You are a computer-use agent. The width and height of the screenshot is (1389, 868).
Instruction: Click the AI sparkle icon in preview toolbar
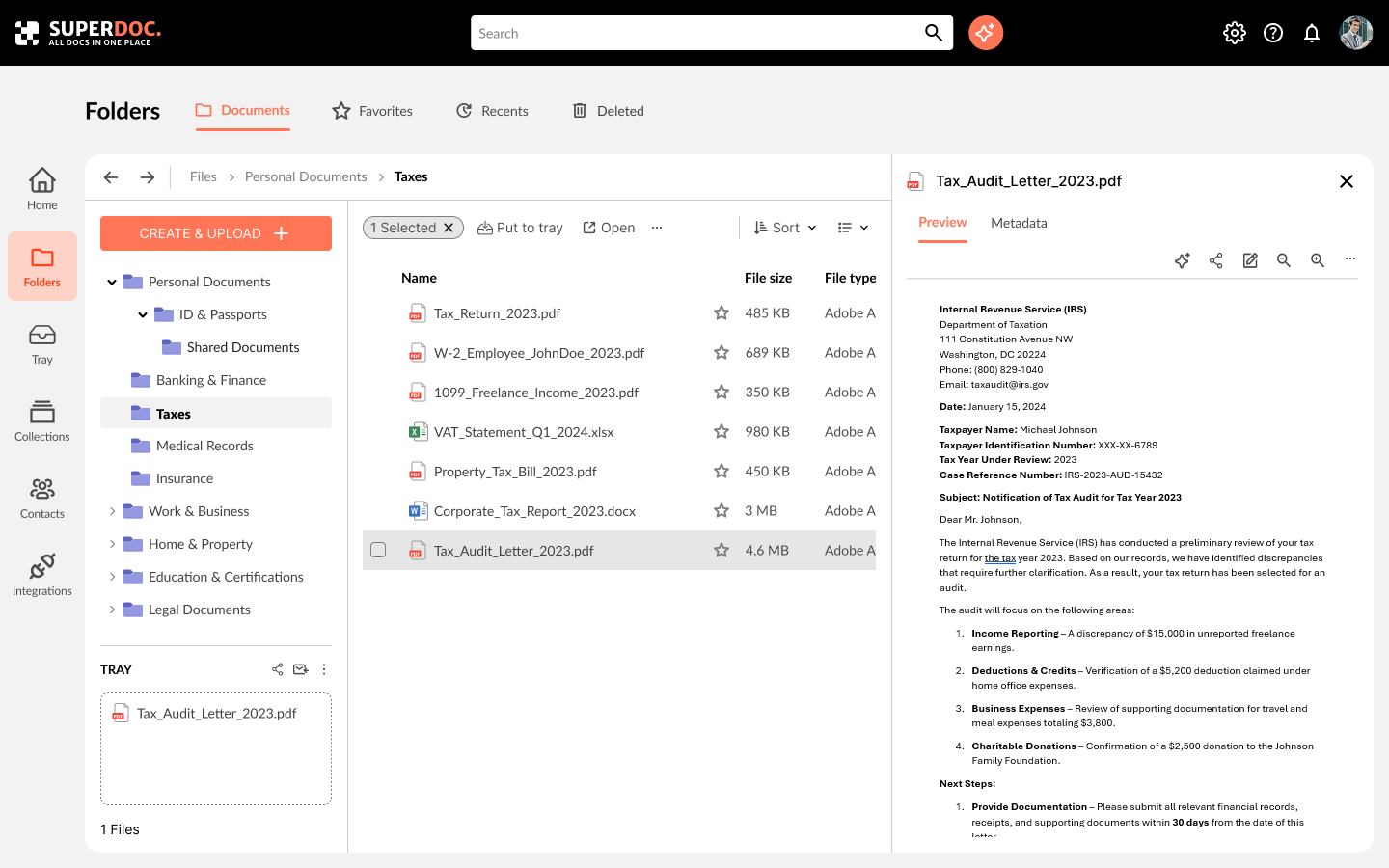point(1182,260)
